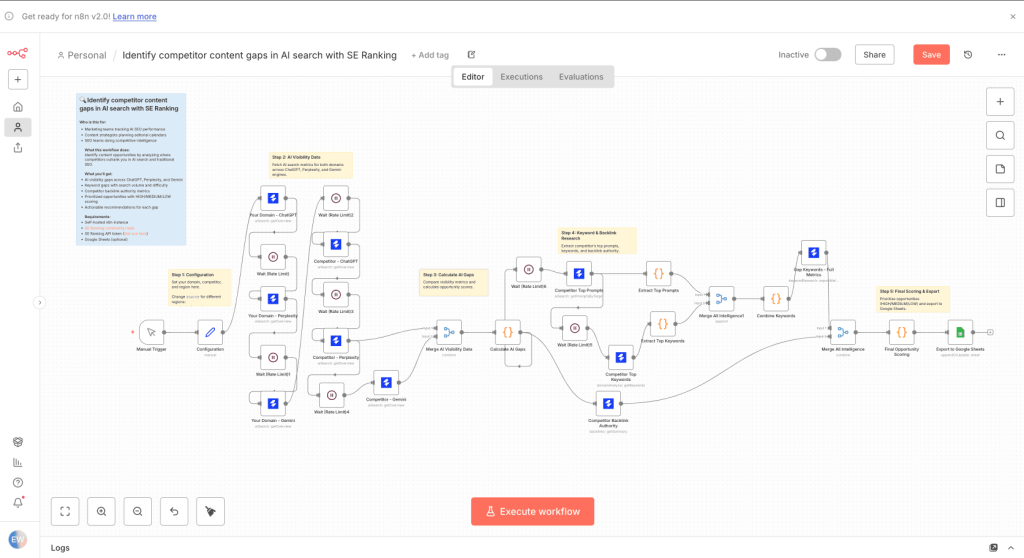
Task: Expand the collapsed left sidebar chevron
Action: (x=40, y=303)
